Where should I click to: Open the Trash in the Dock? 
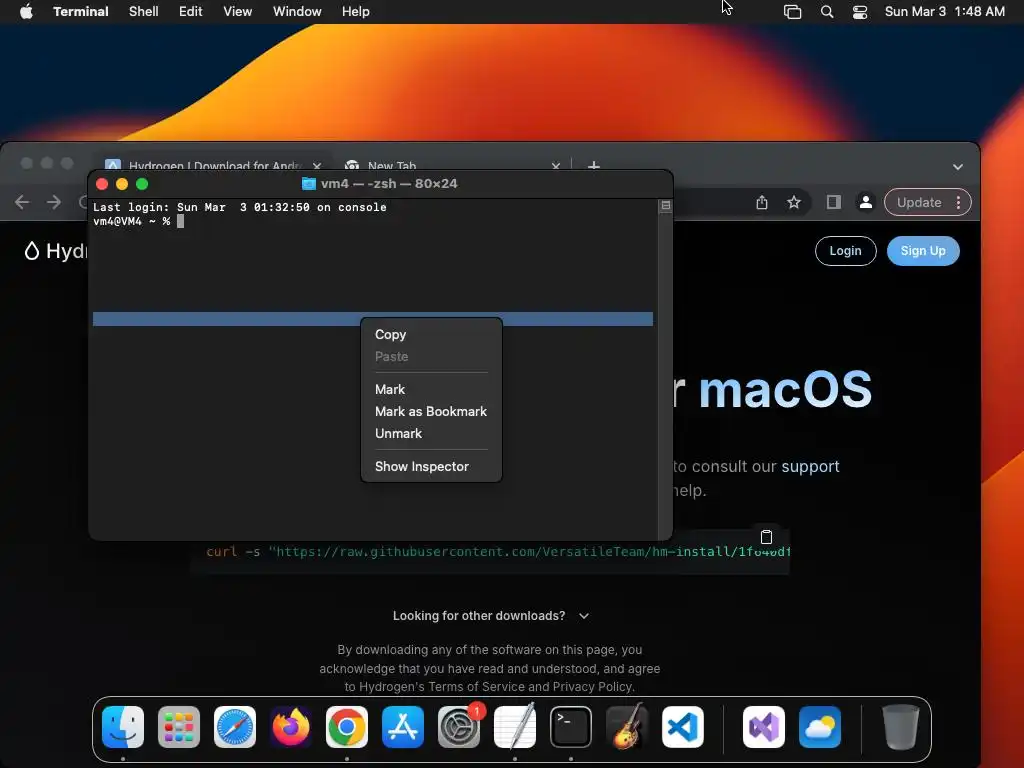(901, 727)
